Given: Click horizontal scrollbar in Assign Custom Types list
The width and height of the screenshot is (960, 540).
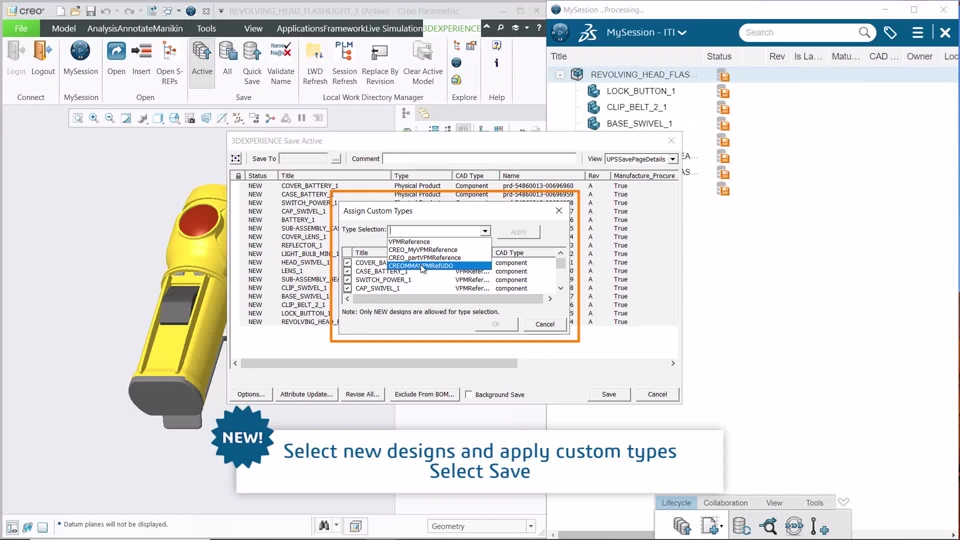Looking at the screenshot, I should pyautogui.click(x=449, y=299).
